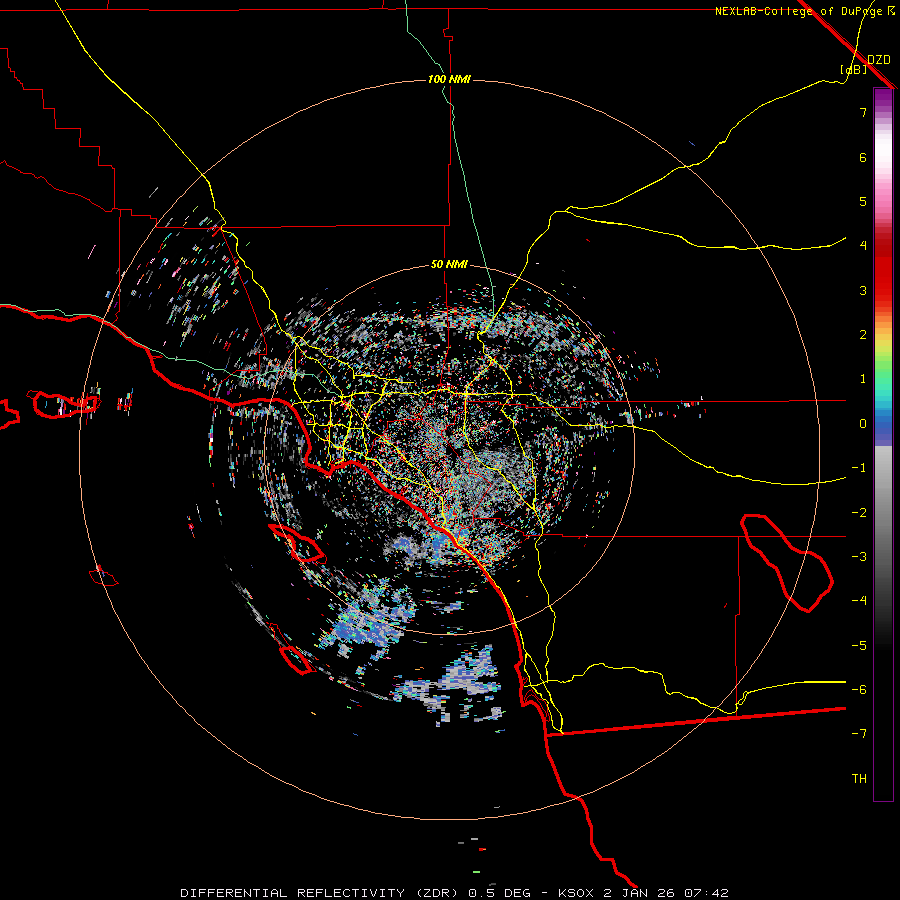Click the TH label on the color scale

tap(859, 779)
